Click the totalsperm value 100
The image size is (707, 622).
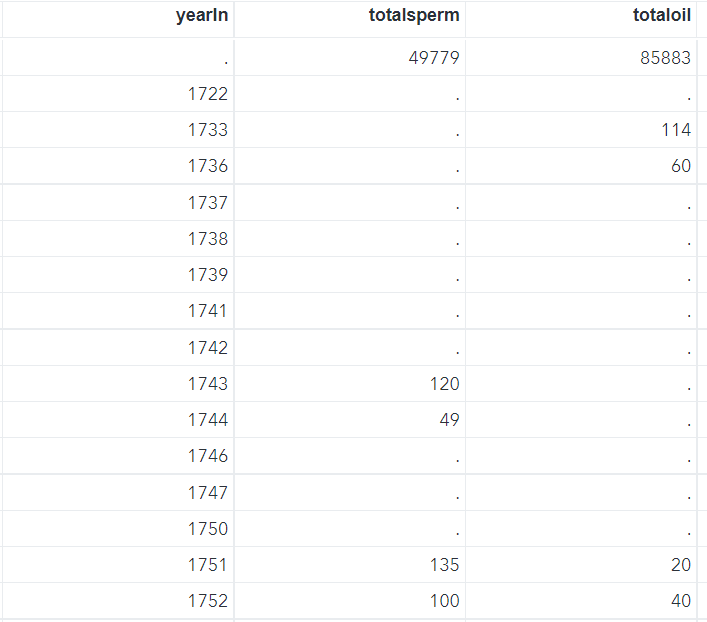[x=445, y=601]
